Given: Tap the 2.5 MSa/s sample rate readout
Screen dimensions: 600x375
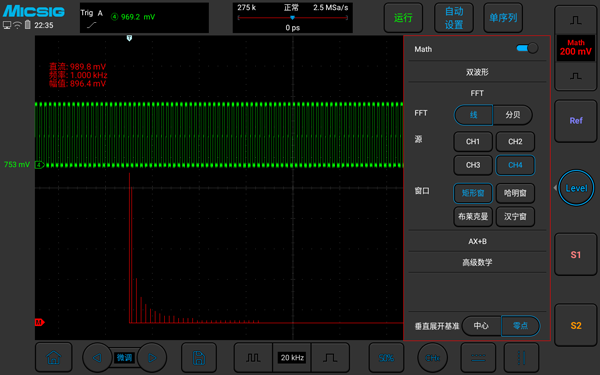Looking at the screenshot, I should pos(331,8).
